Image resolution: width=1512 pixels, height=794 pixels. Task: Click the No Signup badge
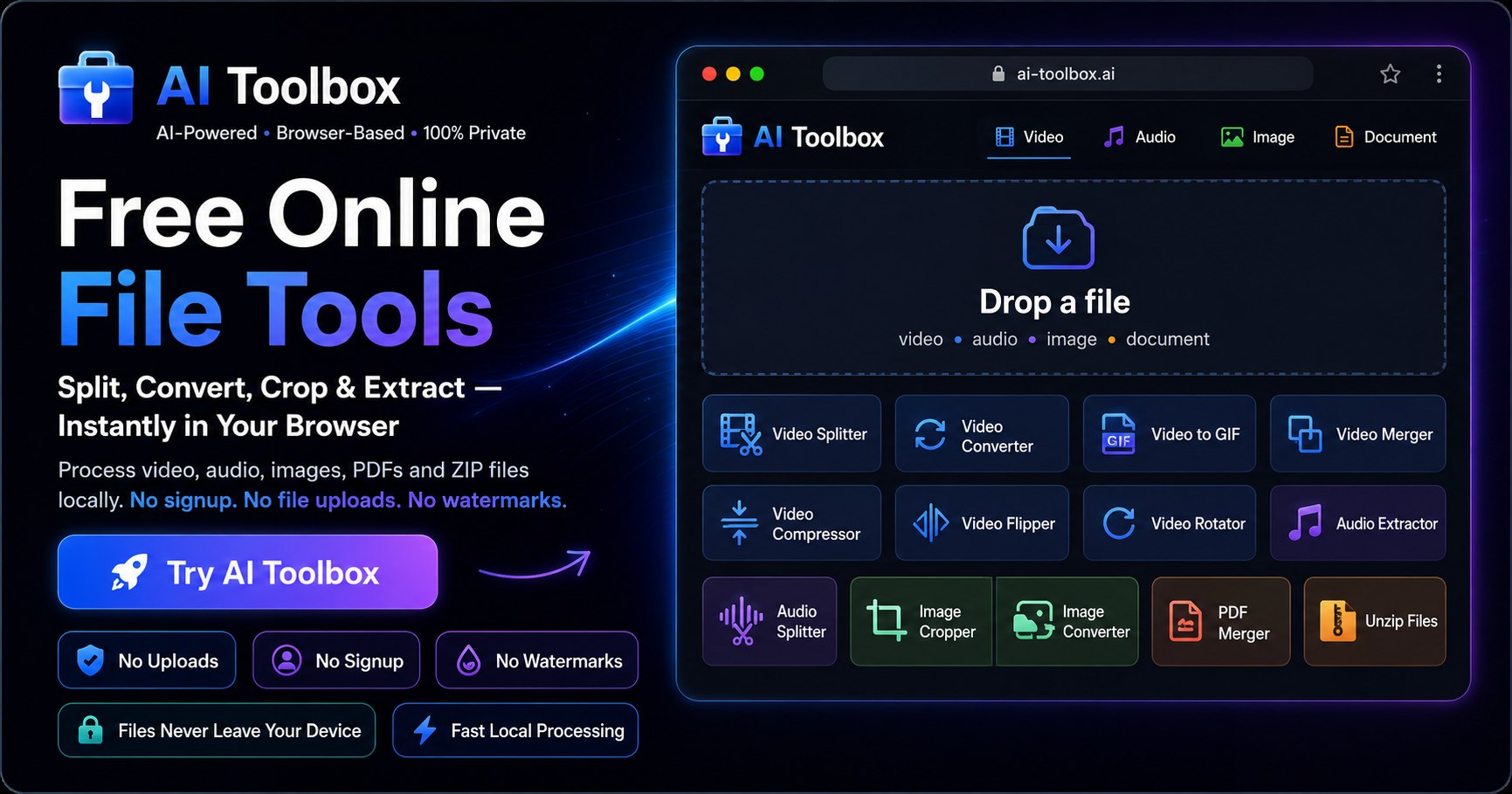(336, 660)
